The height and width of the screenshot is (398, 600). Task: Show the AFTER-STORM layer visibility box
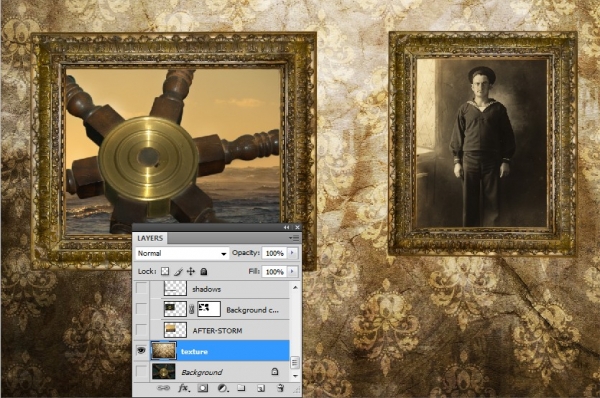(x=141, y=329)
